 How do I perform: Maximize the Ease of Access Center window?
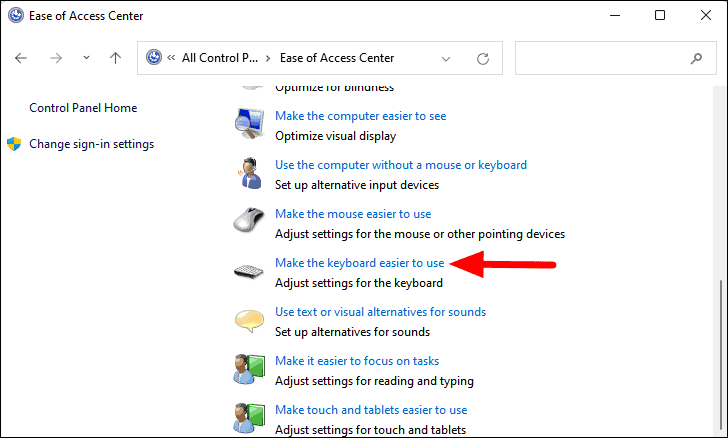(x=660, y=15)
